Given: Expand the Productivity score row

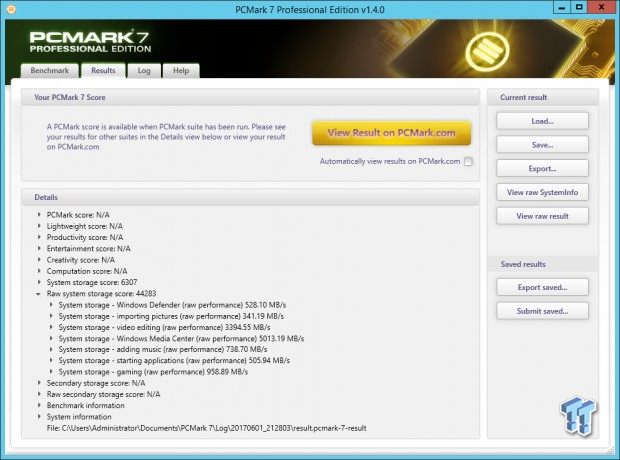Looking at the screenshot, I should pyautogui.click(x=39, y=237).
